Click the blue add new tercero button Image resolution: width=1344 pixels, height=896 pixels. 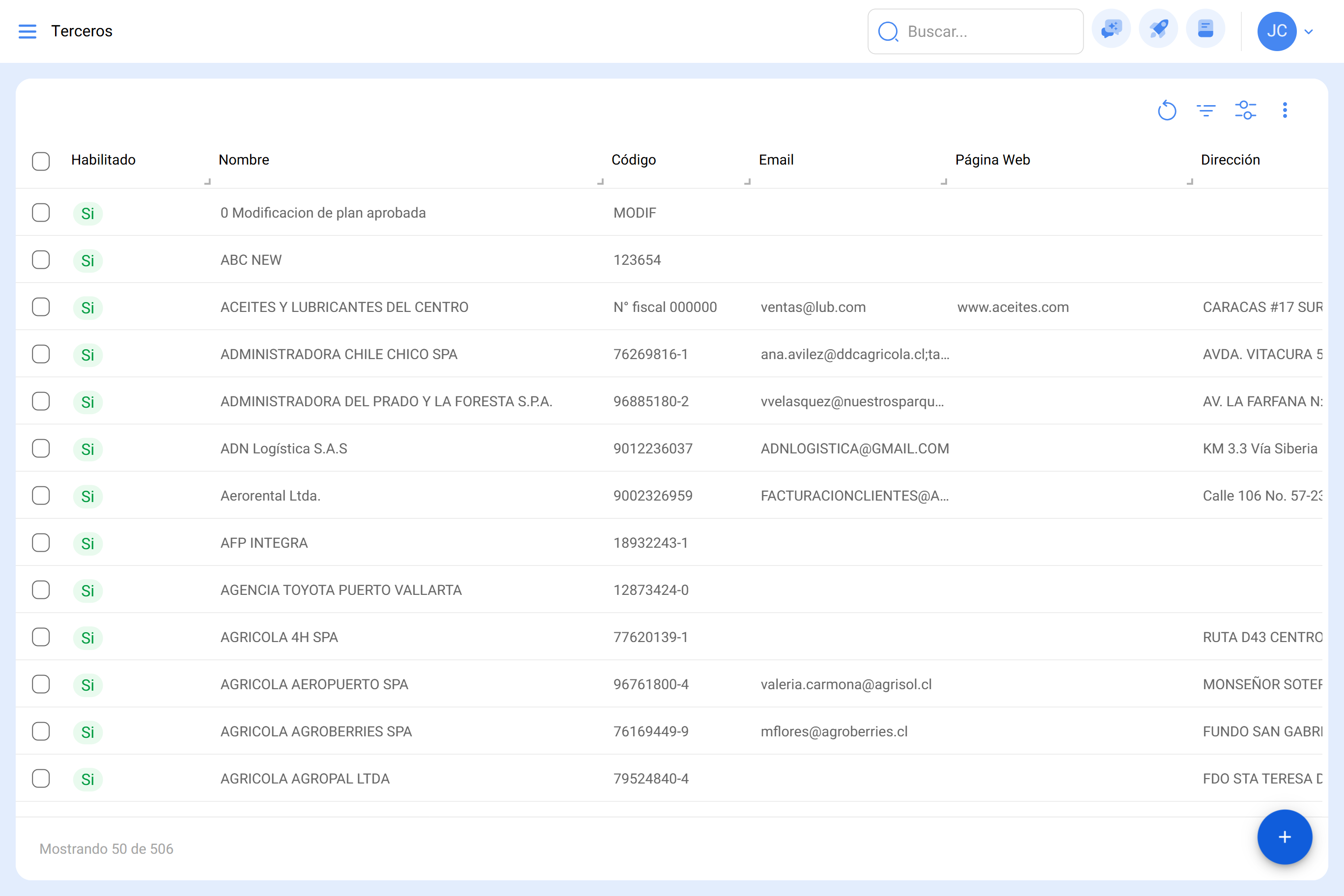pos(1285,837)
